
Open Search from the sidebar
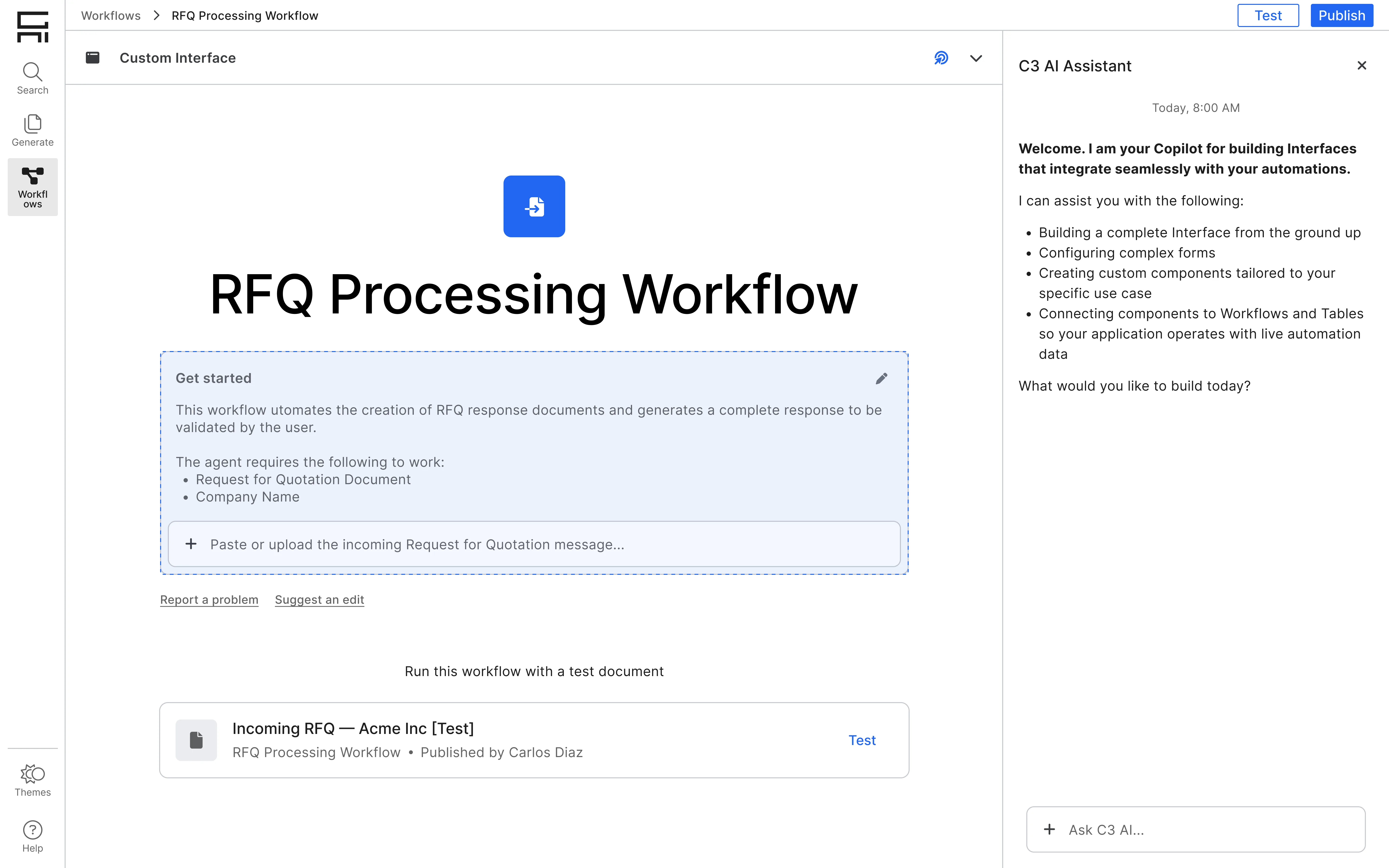point(33,79)
